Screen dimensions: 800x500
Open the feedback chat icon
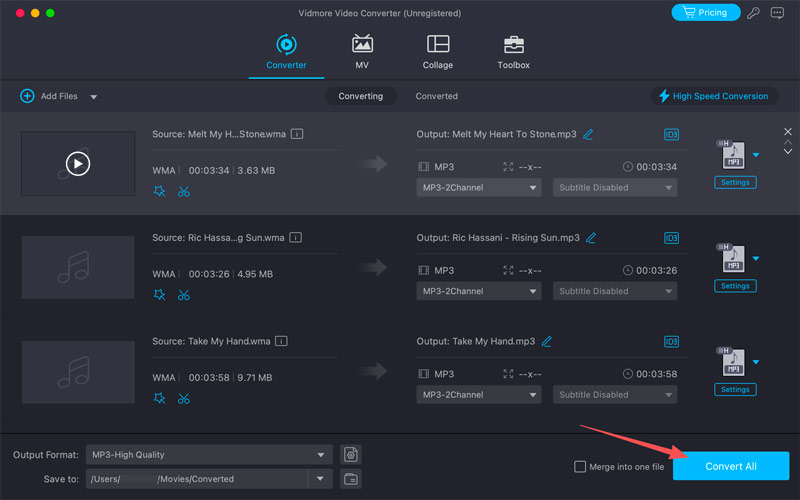(x=777, y=13)
